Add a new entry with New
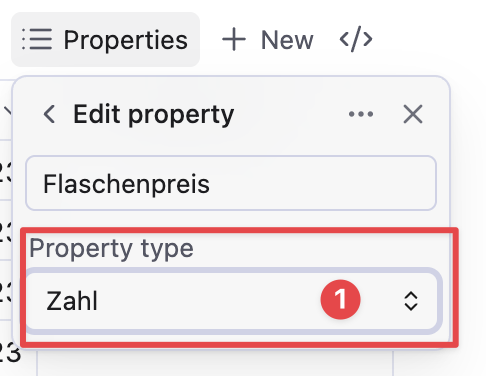Screen dimensions: 486x376 pyautogui.click(x=268, y=40)
